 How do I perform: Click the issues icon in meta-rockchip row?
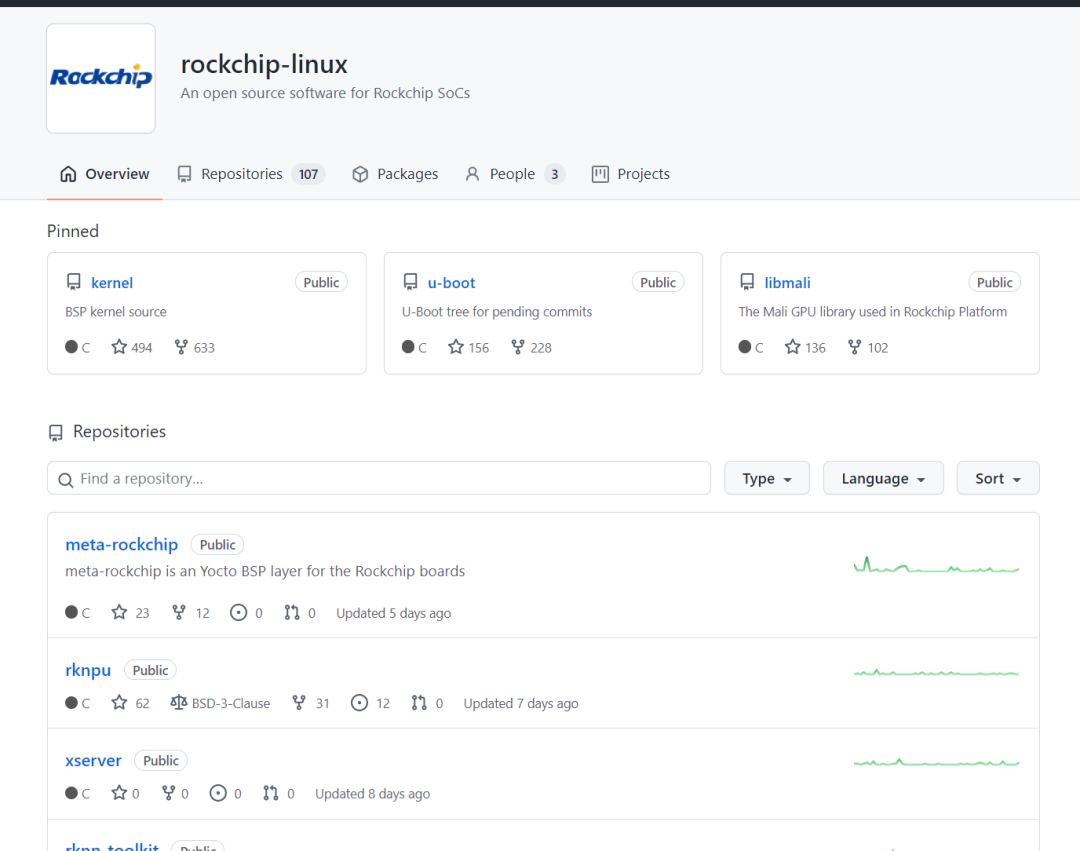pyautogui.click(x=238, y=612)
